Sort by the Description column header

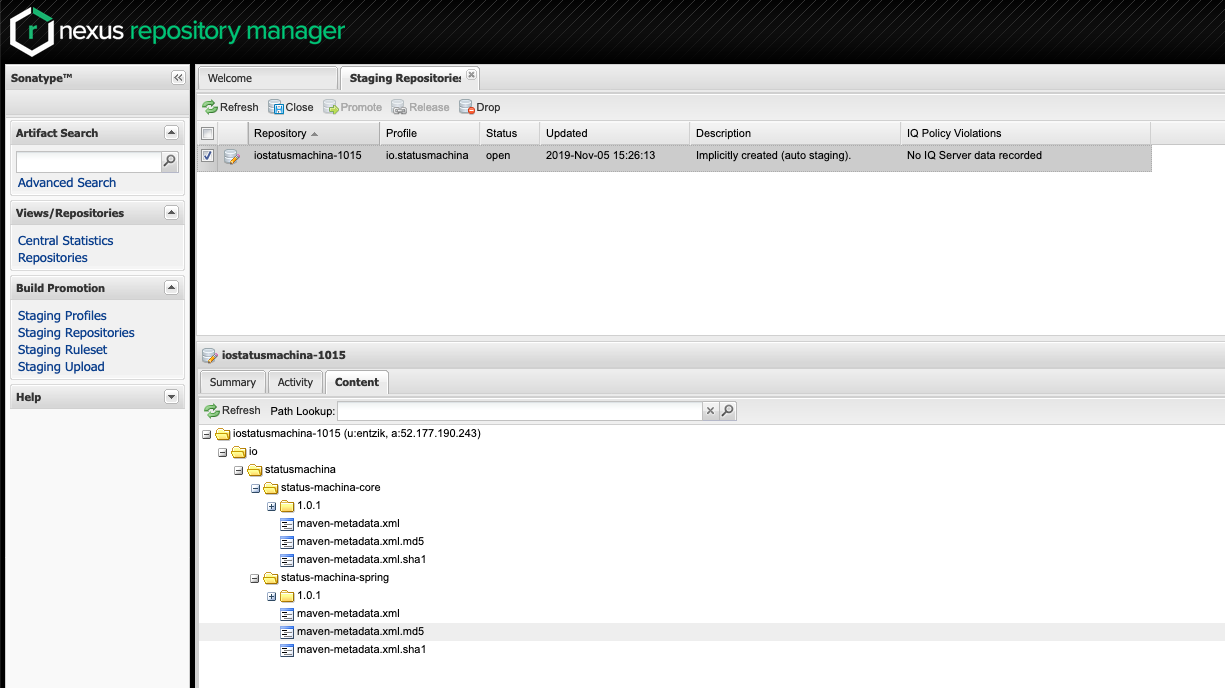point(795,133)
